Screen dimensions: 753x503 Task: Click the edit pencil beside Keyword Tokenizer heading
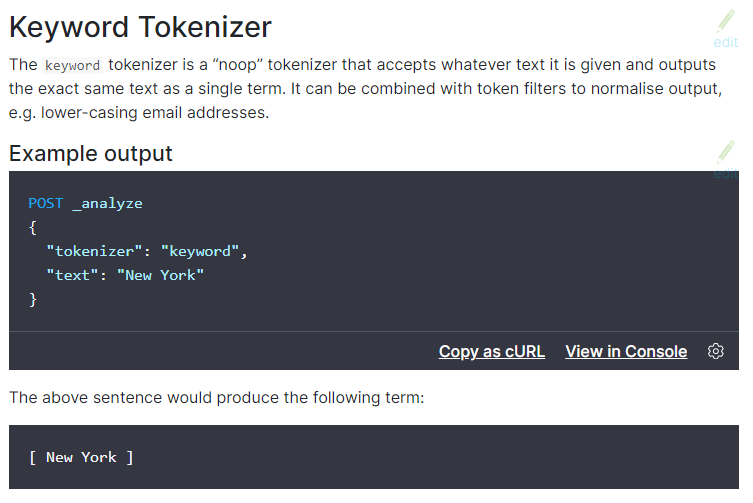[x=726, y=20]
